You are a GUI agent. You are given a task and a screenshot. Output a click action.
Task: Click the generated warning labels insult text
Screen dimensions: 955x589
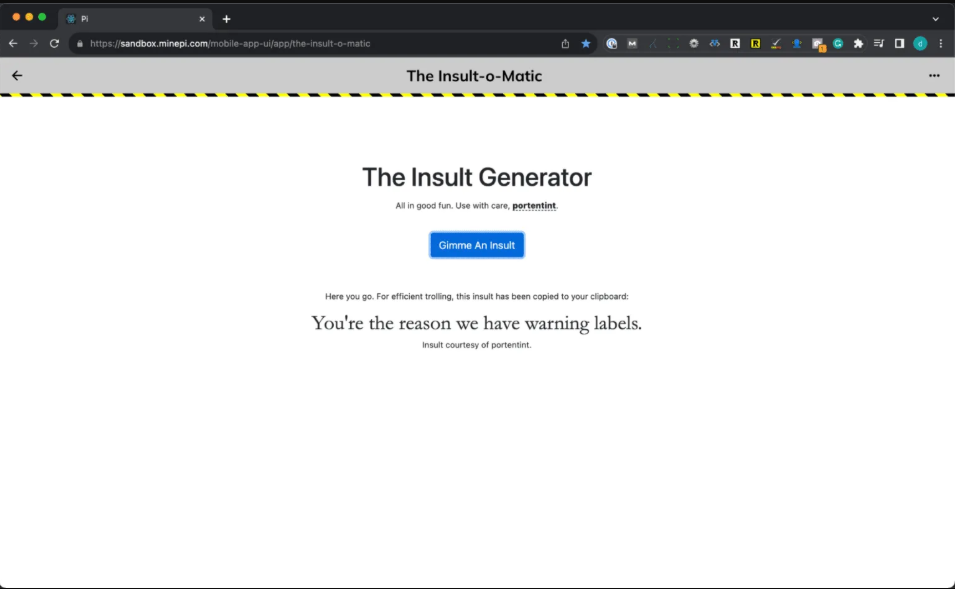[476, 323]
